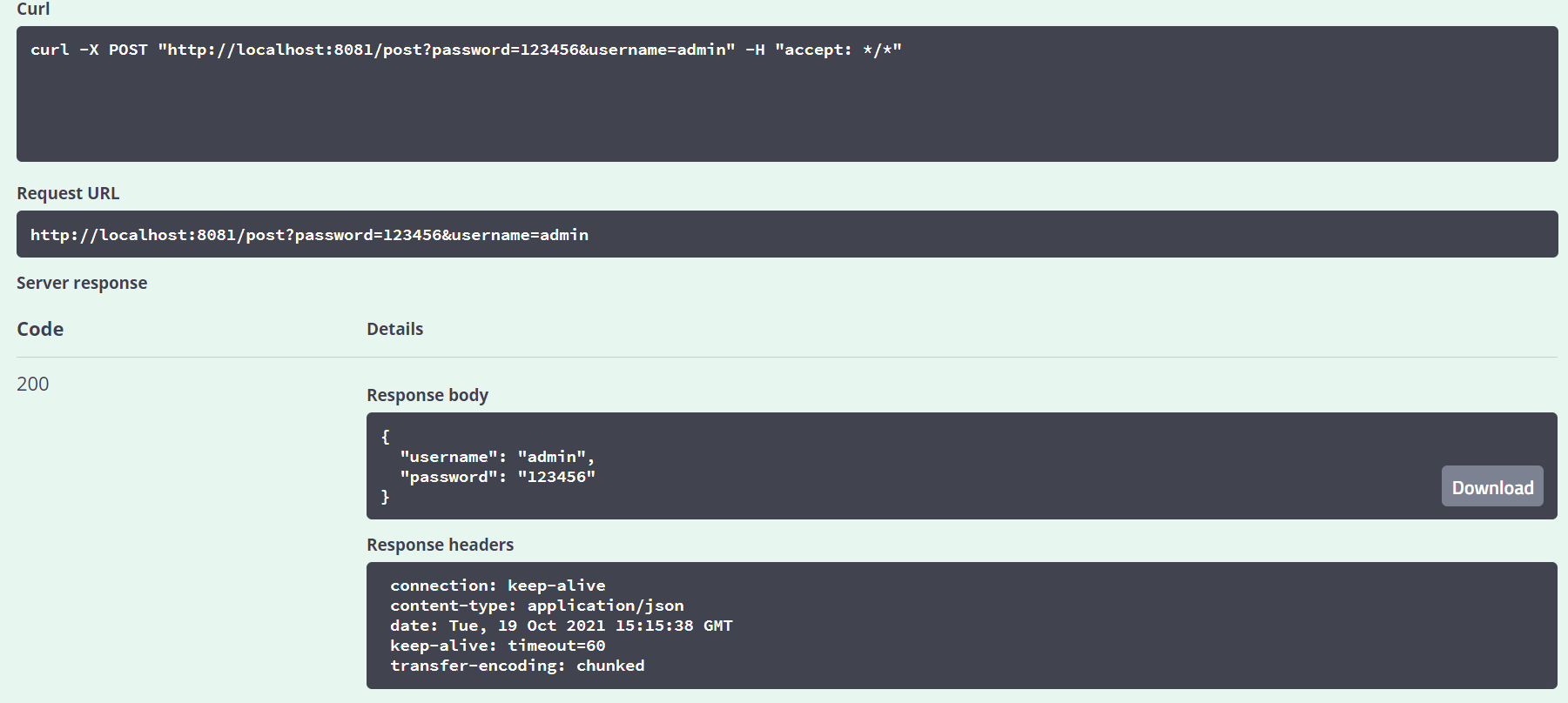The image size is (1568, 703).
Task: Click the 200 status code
Action: coord(33,384)
